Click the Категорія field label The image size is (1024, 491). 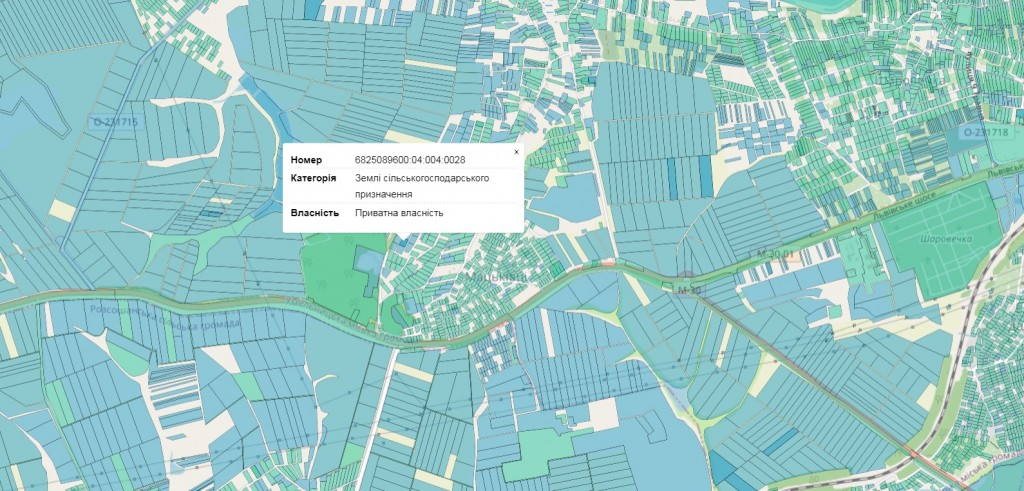(x=314, y=178)
